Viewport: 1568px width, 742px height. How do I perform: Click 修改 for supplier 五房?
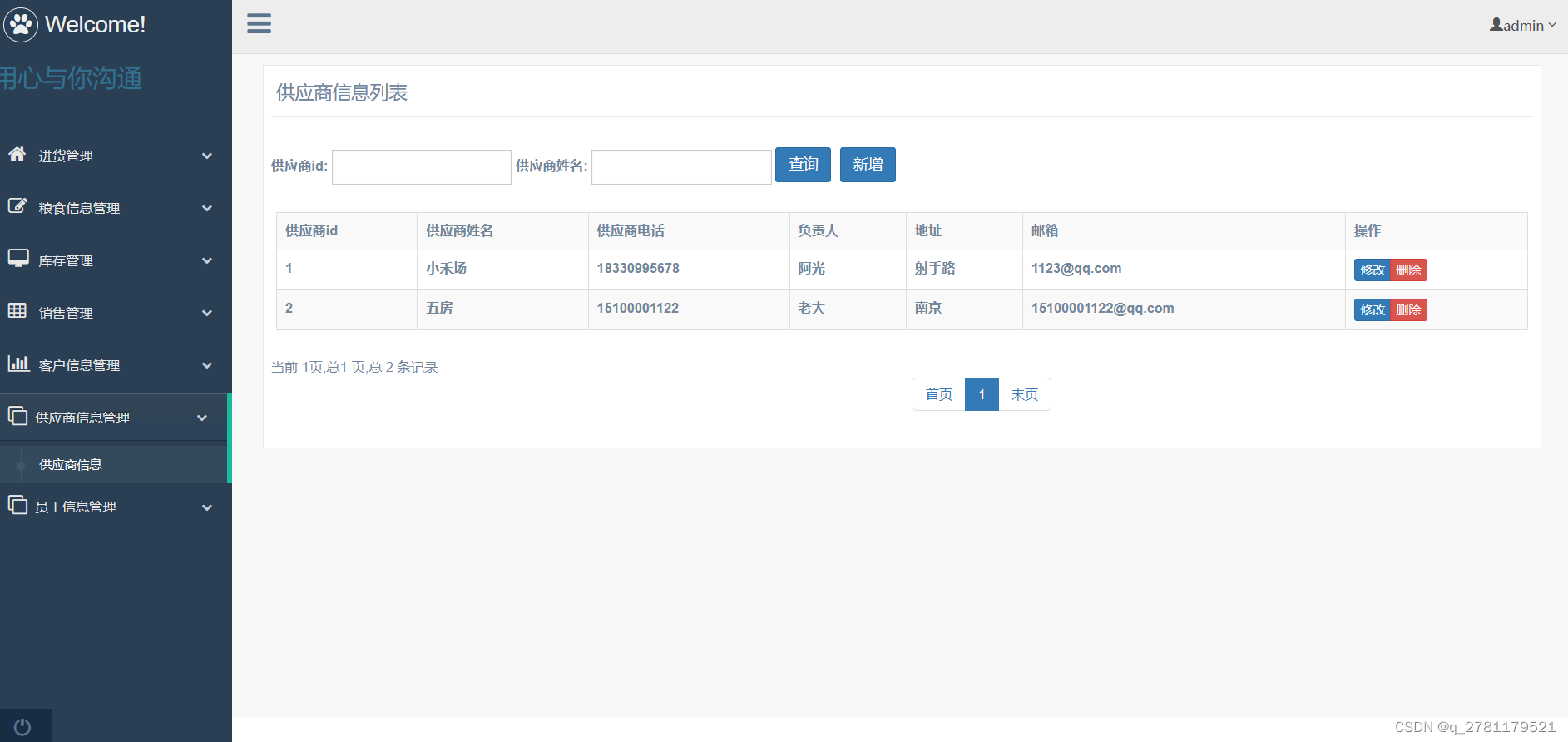1373,309
